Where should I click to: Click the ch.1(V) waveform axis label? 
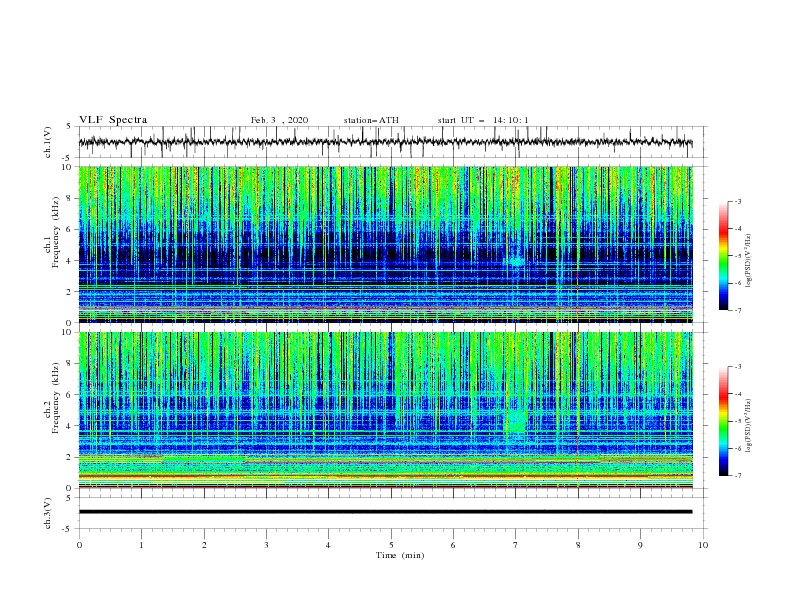click(47, 142)
